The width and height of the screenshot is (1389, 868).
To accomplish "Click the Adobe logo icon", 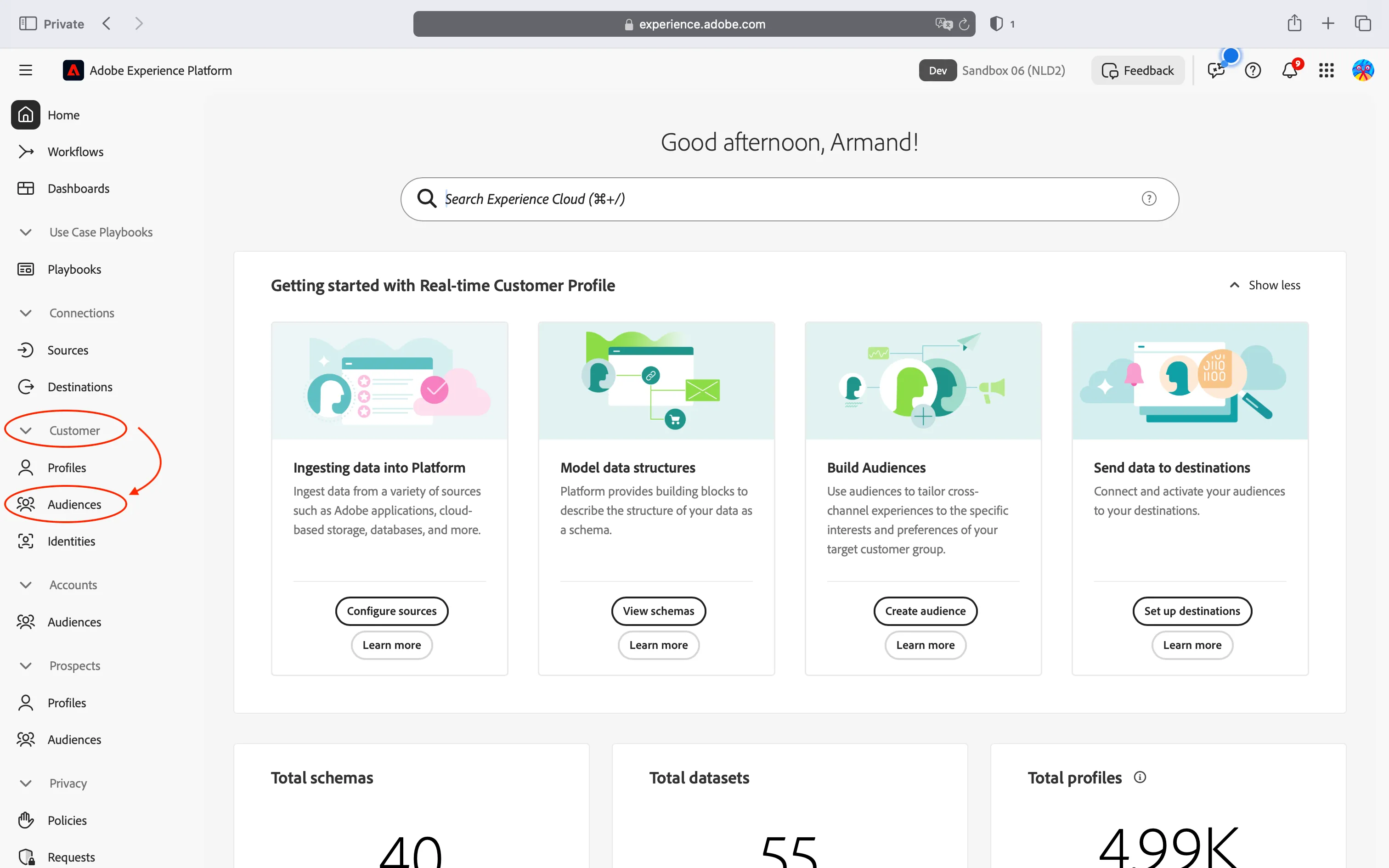I will [x=73, y=70].
